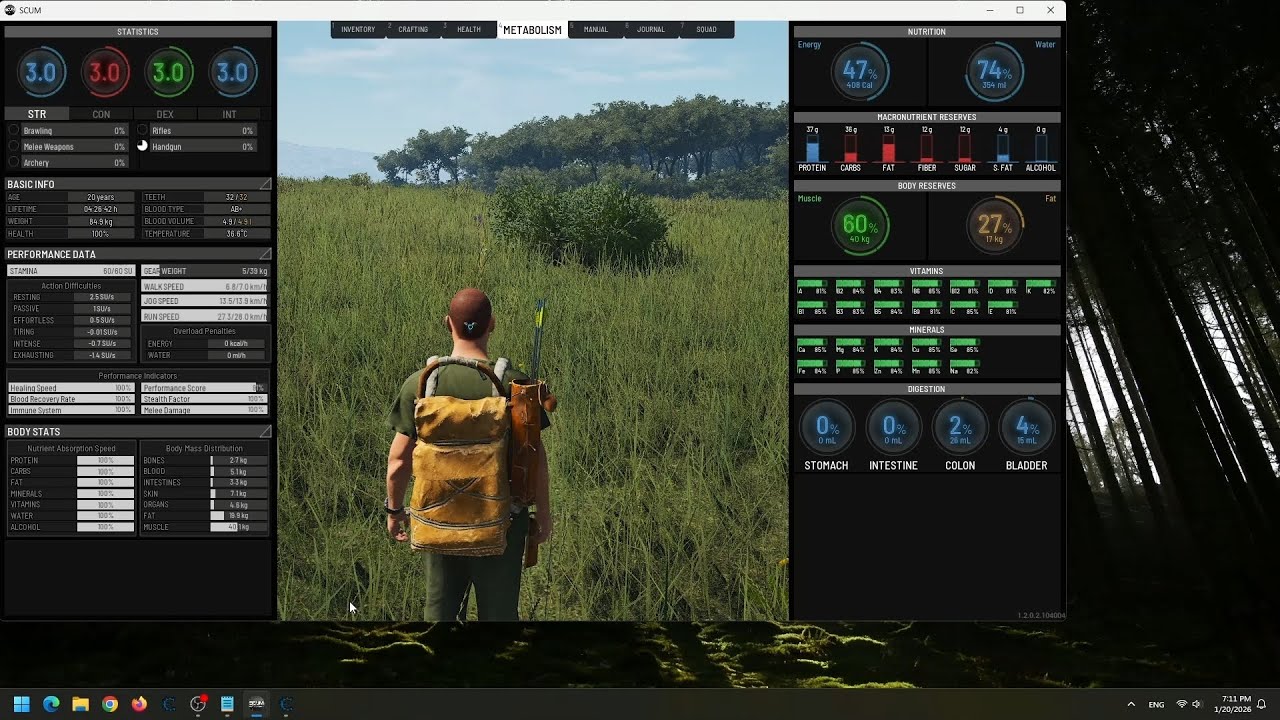Screen dimensions: 1280x720
Task: Collapse the Performance Data section corner
Action: tap(265, 254)
